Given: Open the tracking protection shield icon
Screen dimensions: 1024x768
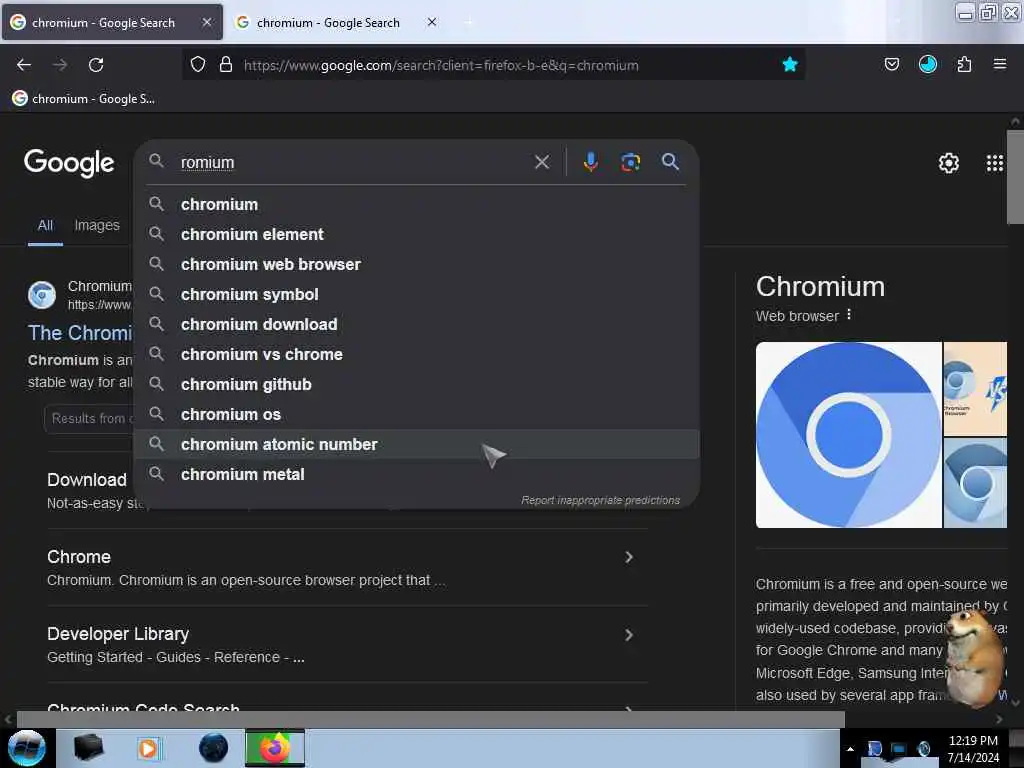Looking at the screenshot, I should [198, 65].
